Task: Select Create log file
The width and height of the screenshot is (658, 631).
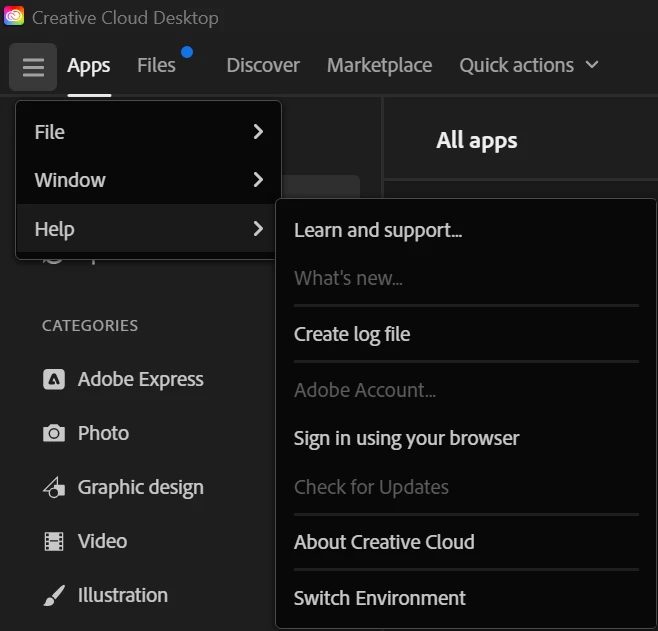Action: click(x=467, y=334)
